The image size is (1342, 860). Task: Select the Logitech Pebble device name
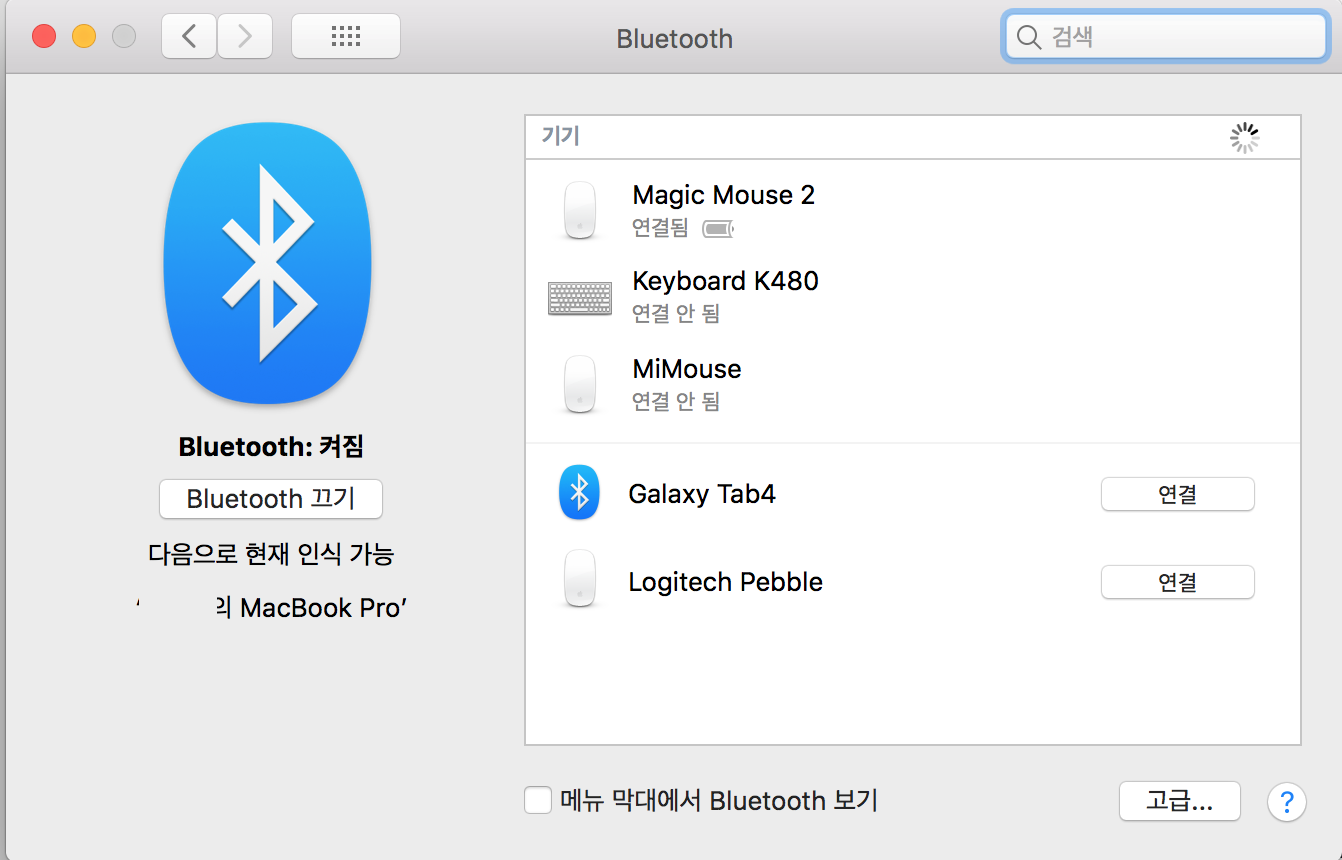tap(726, 582)
